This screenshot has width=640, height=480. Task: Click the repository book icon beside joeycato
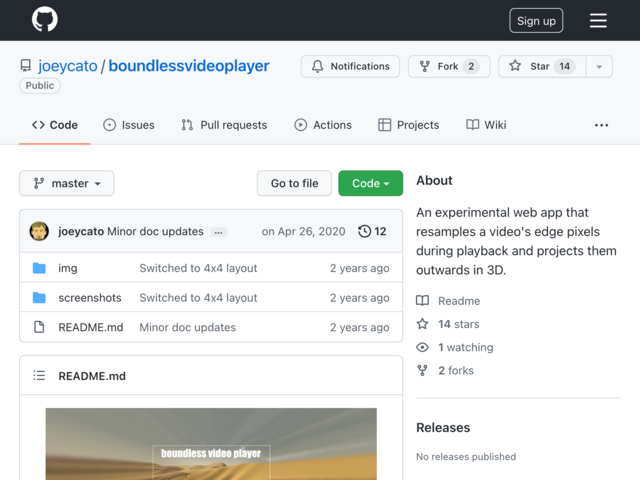[26, 66]
